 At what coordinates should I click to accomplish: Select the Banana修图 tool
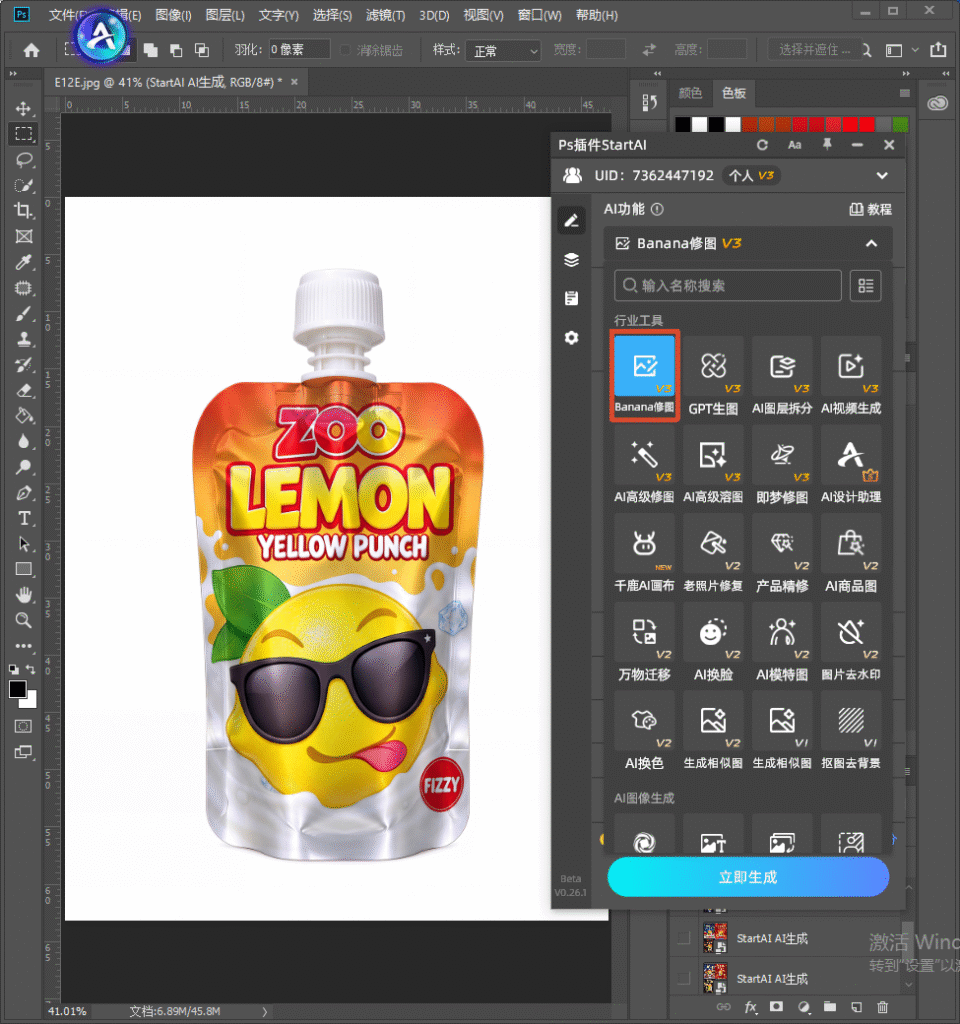pyautogui.click(x=644, y=376)
